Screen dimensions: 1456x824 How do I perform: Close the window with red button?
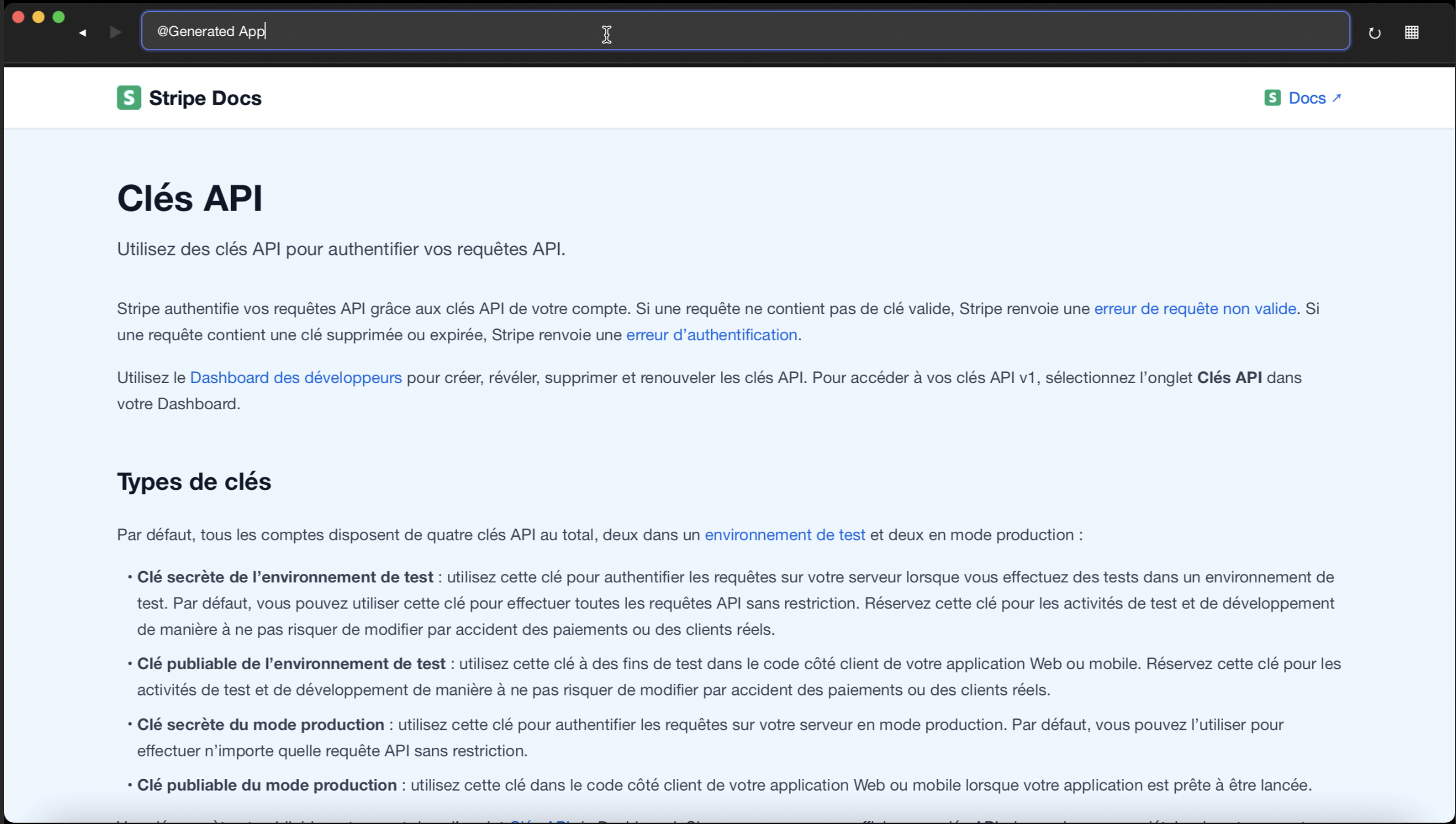pyautogui.click(x=18, y=17)
